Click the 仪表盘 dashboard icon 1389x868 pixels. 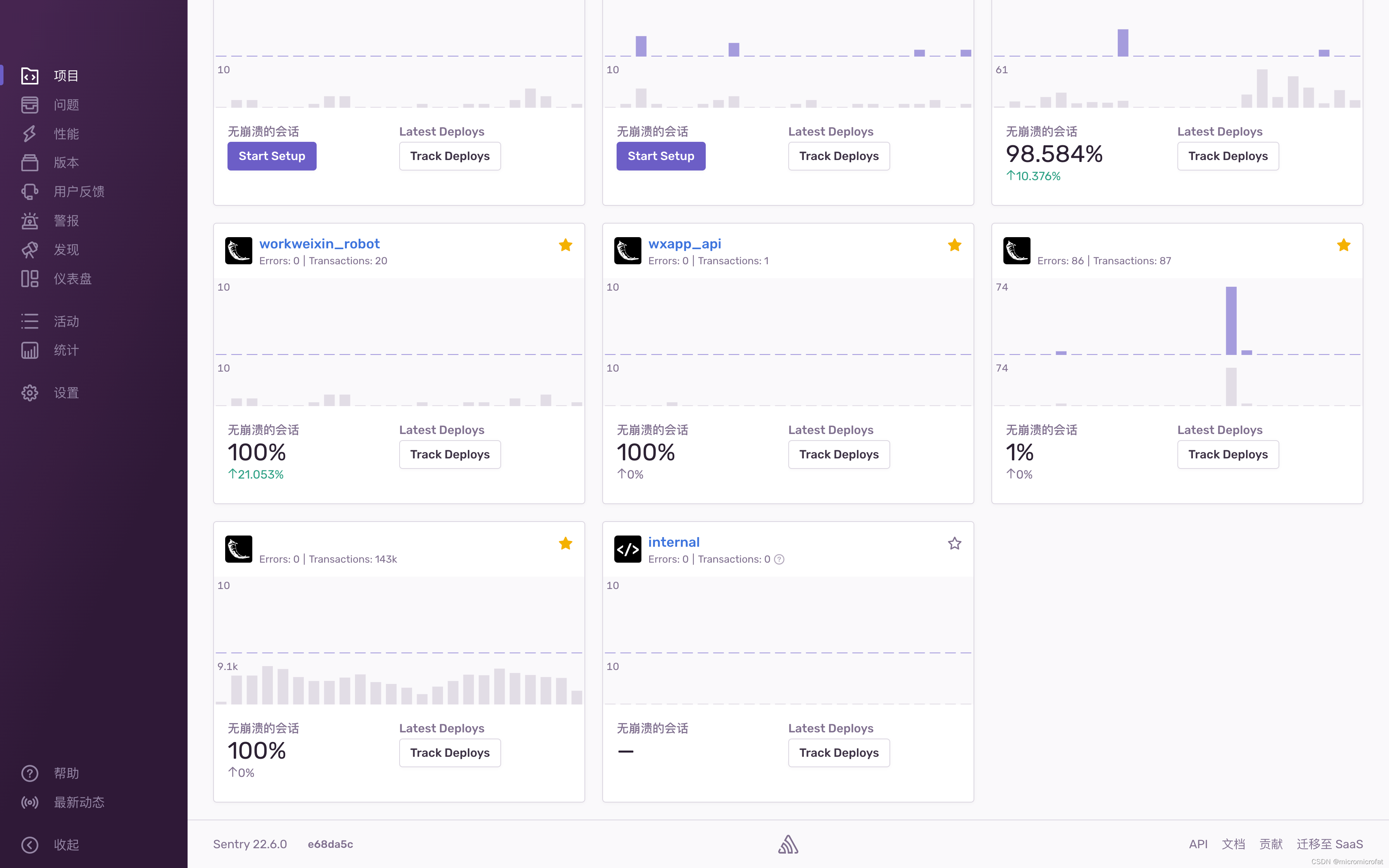(30, 279)
